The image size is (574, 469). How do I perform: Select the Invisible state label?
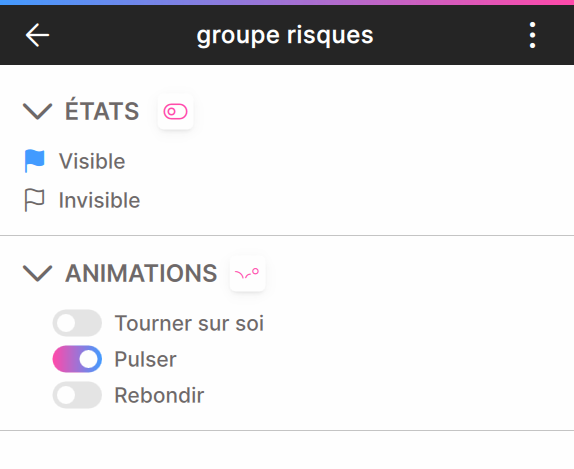[x=100, y=200]
